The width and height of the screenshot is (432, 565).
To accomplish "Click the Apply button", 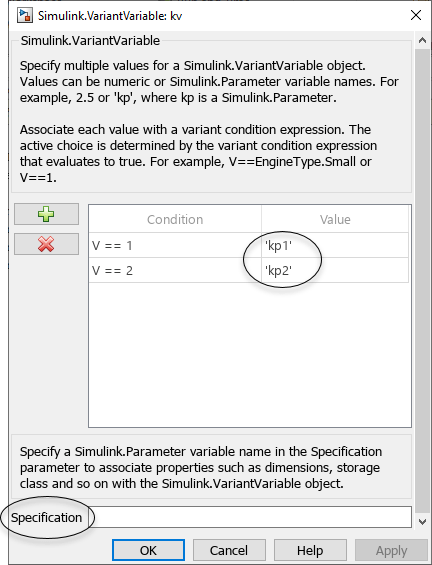I will click(x=391, y=550).
